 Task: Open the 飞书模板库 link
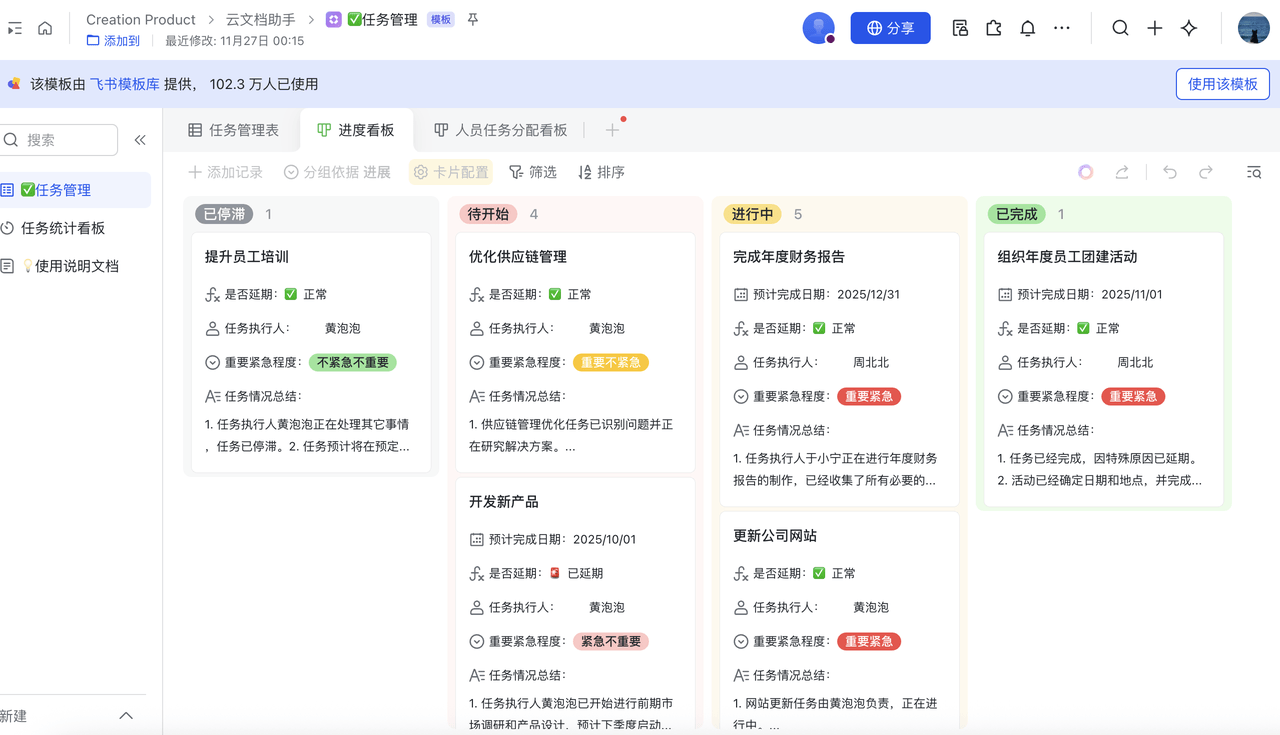pos(124,84)
